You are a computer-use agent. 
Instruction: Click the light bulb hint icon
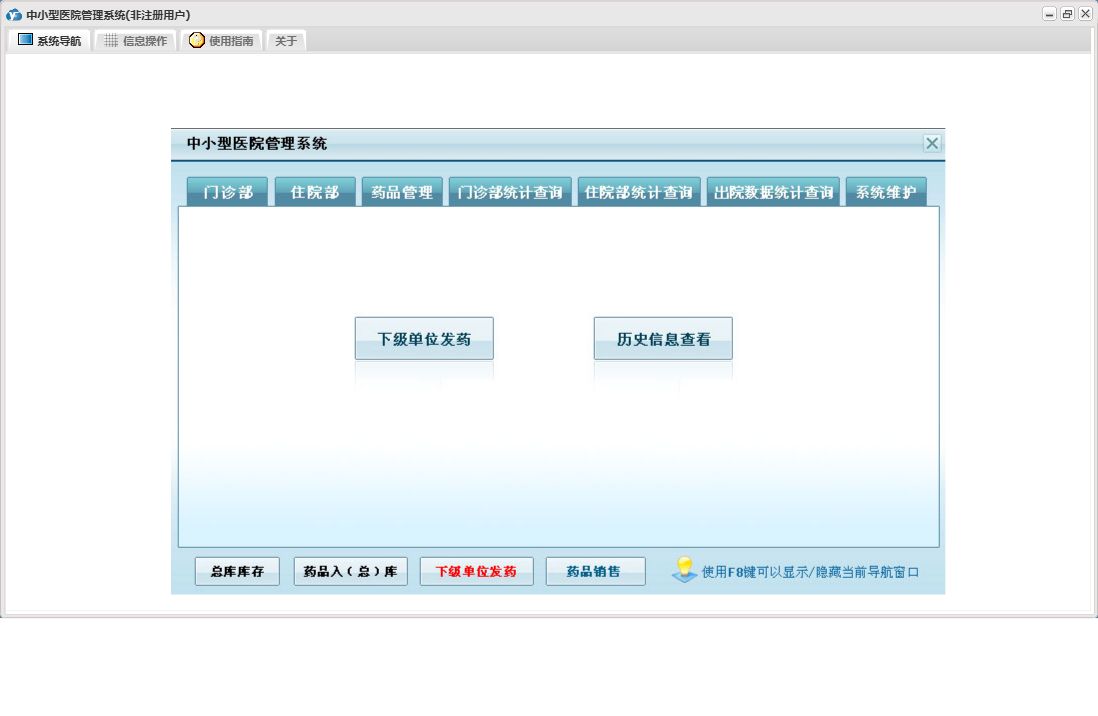click(x=684, y=570)
